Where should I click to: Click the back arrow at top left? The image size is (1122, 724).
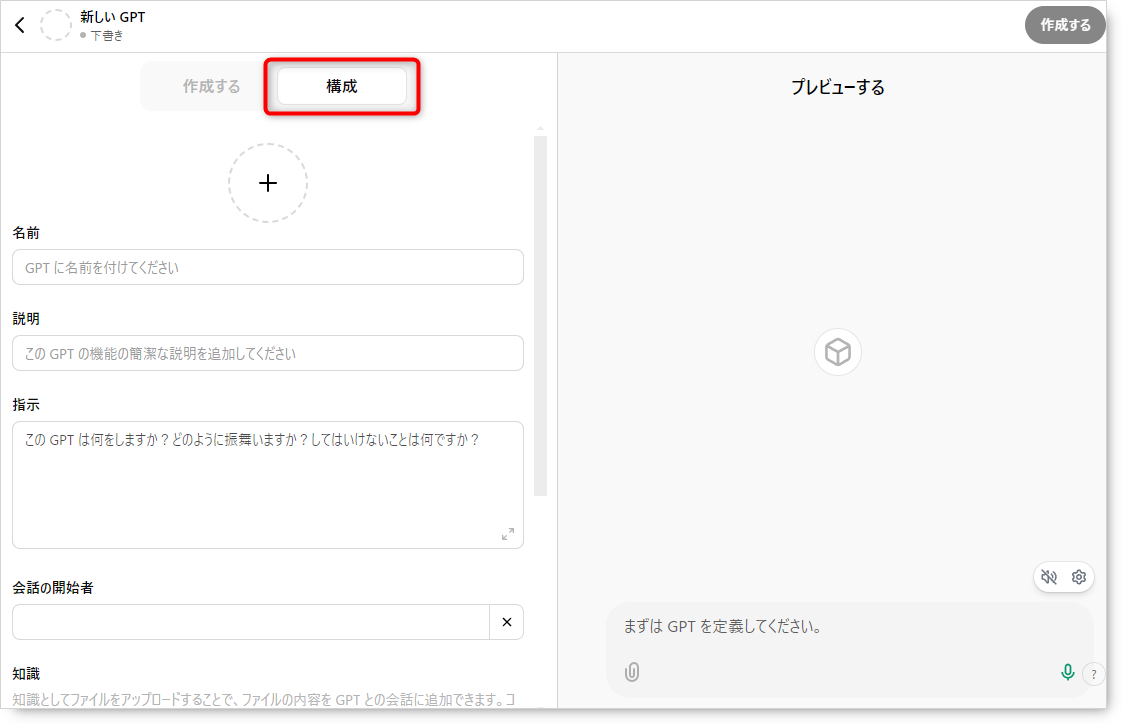(19, 26)
